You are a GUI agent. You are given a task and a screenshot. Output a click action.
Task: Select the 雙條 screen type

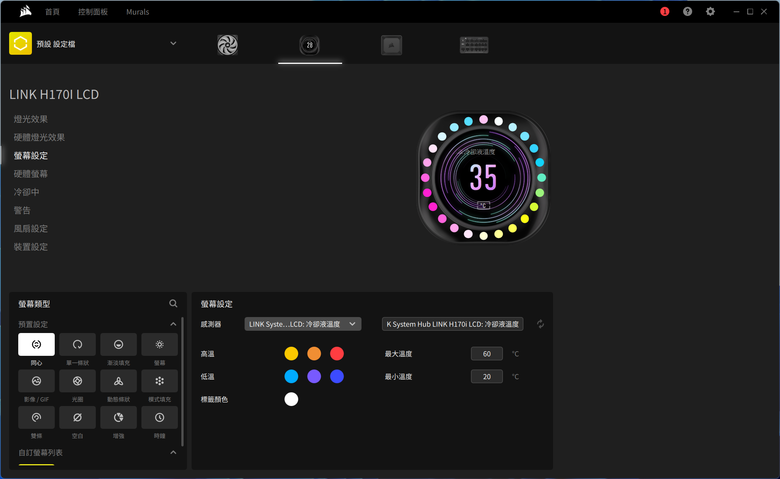(x=36, y=417)
